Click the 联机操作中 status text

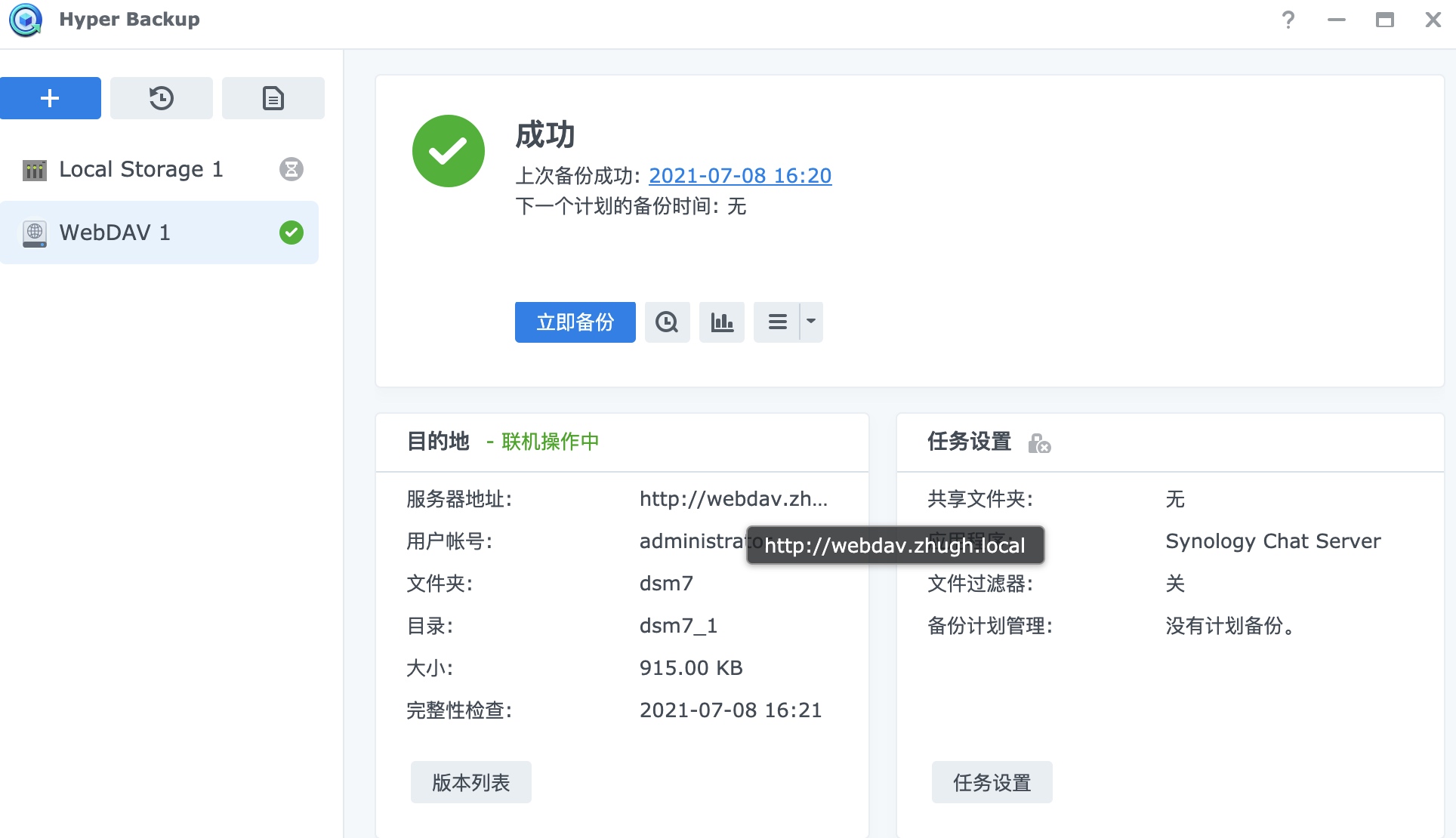pos(551,442)
